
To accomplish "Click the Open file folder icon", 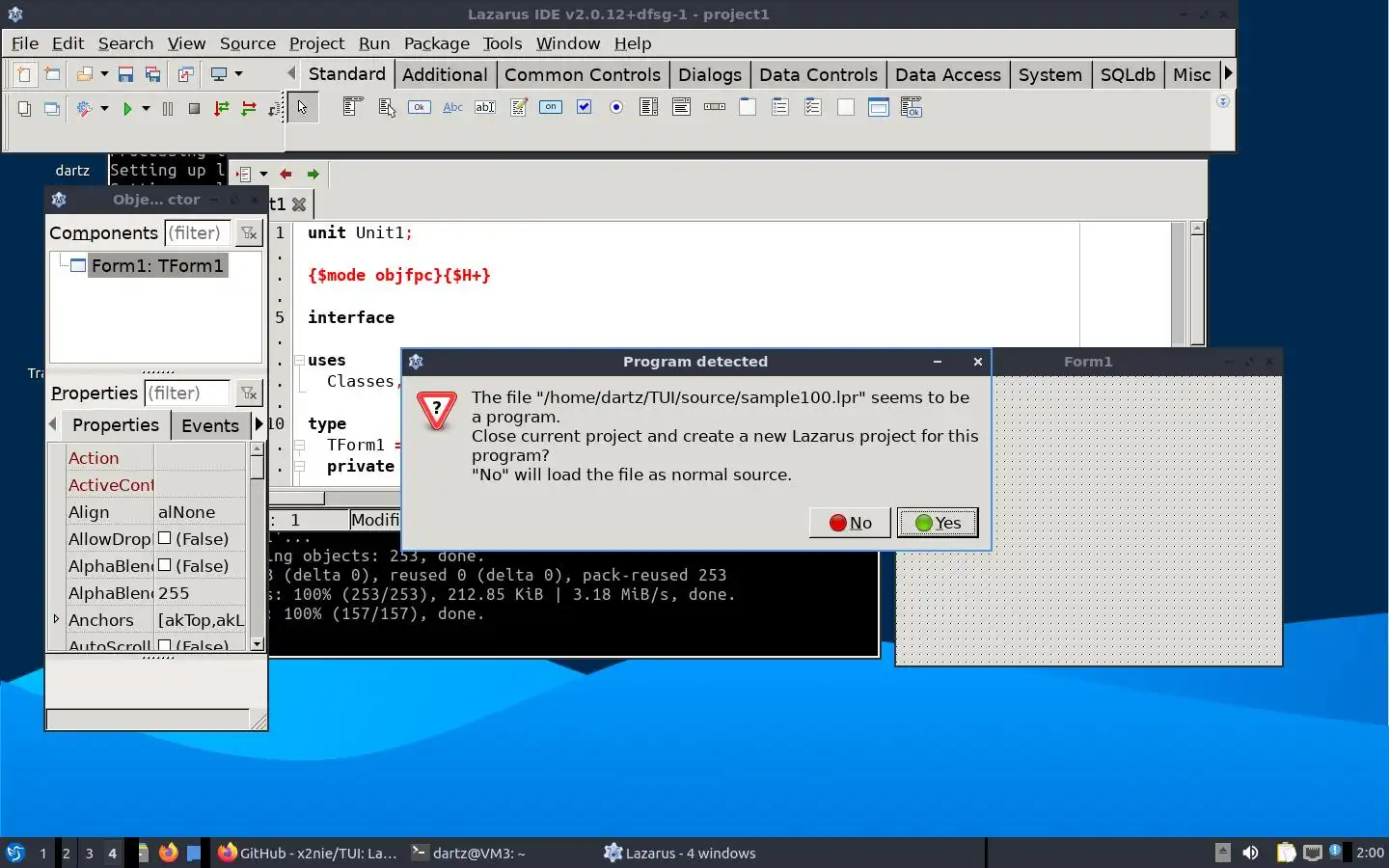I will [85, 74].
